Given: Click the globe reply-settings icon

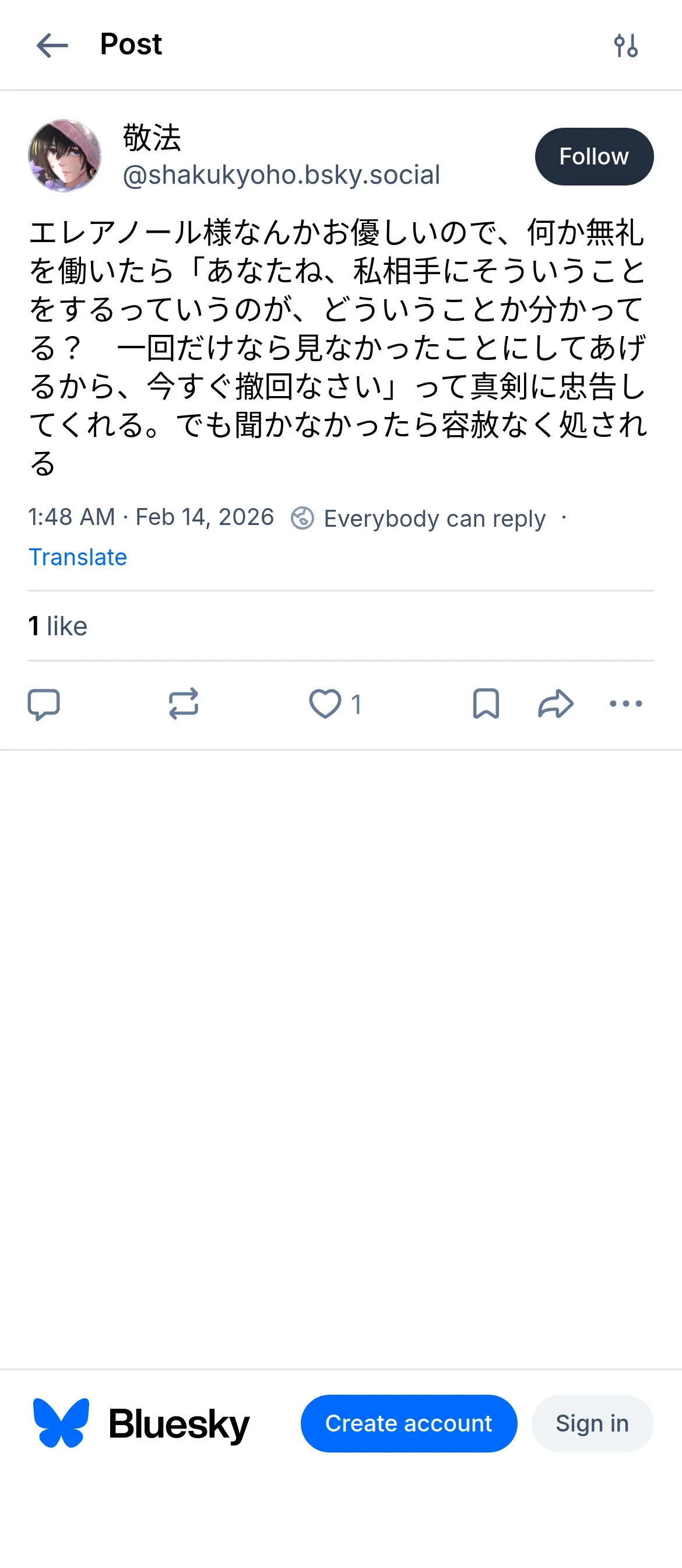Looking at the screenshot, I should [x=303, y=518].
